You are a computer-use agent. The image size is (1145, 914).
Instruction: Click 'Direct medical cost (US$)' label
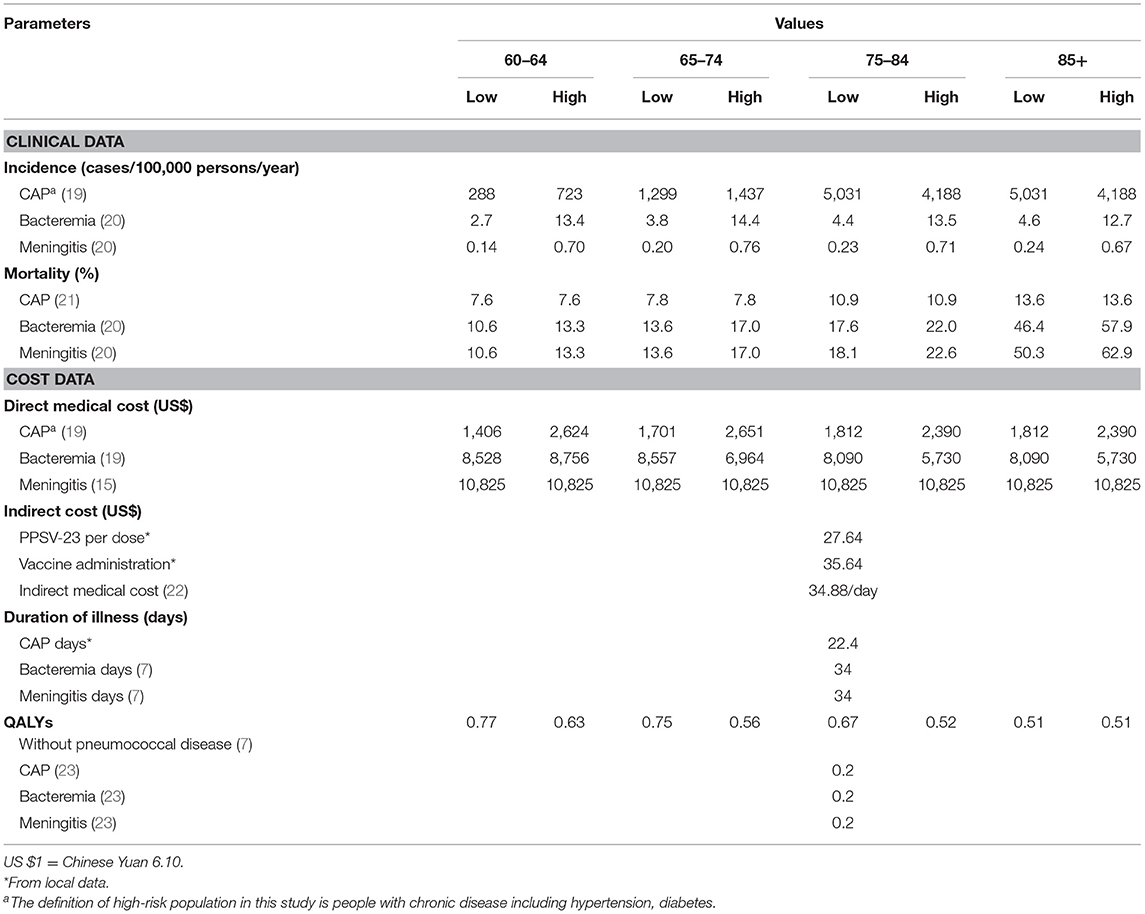coord(98,406)
